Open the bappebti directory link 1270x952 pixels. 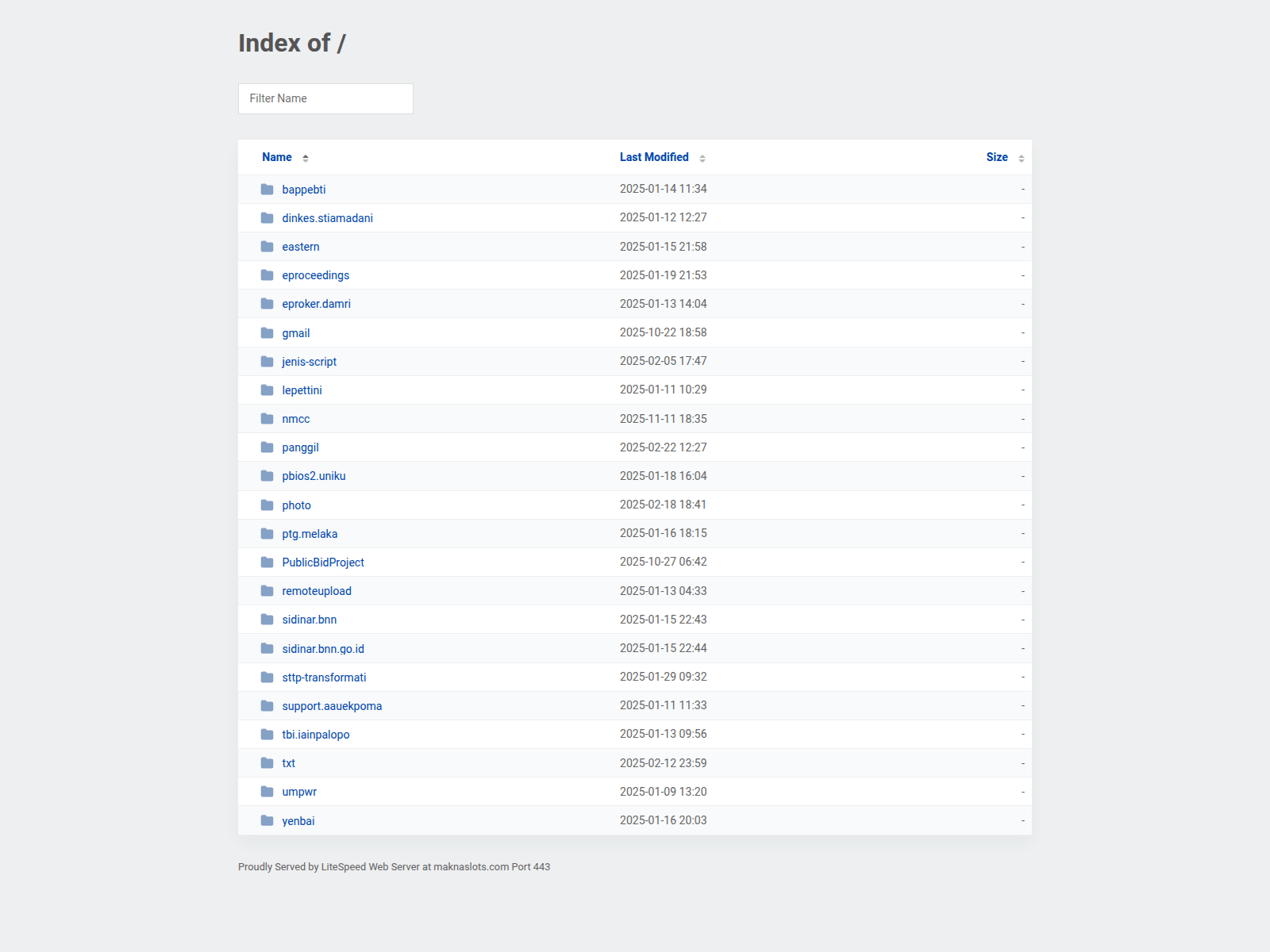304,190
